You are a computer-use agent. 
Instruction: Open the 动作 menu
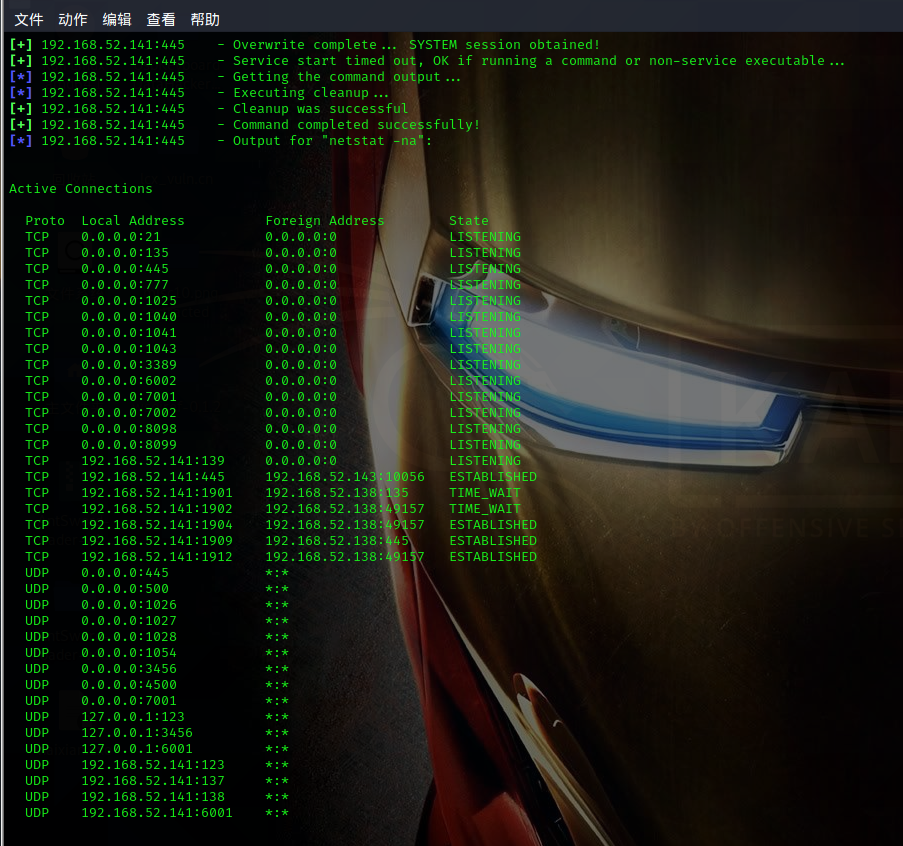click(x=73, y=20)
